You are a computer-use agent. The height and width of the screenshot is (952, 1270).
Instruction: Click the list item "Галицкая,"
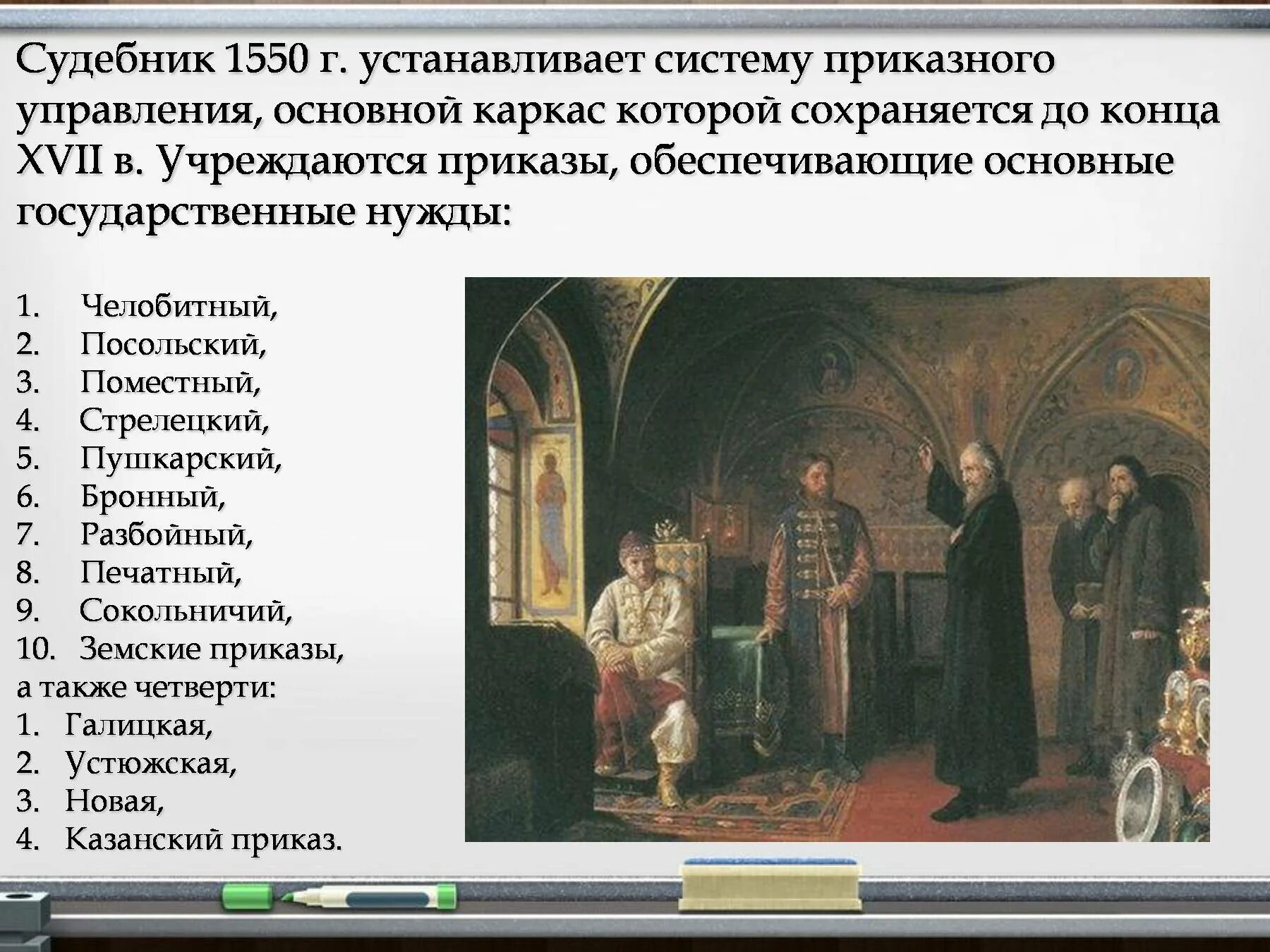point(139,725)
